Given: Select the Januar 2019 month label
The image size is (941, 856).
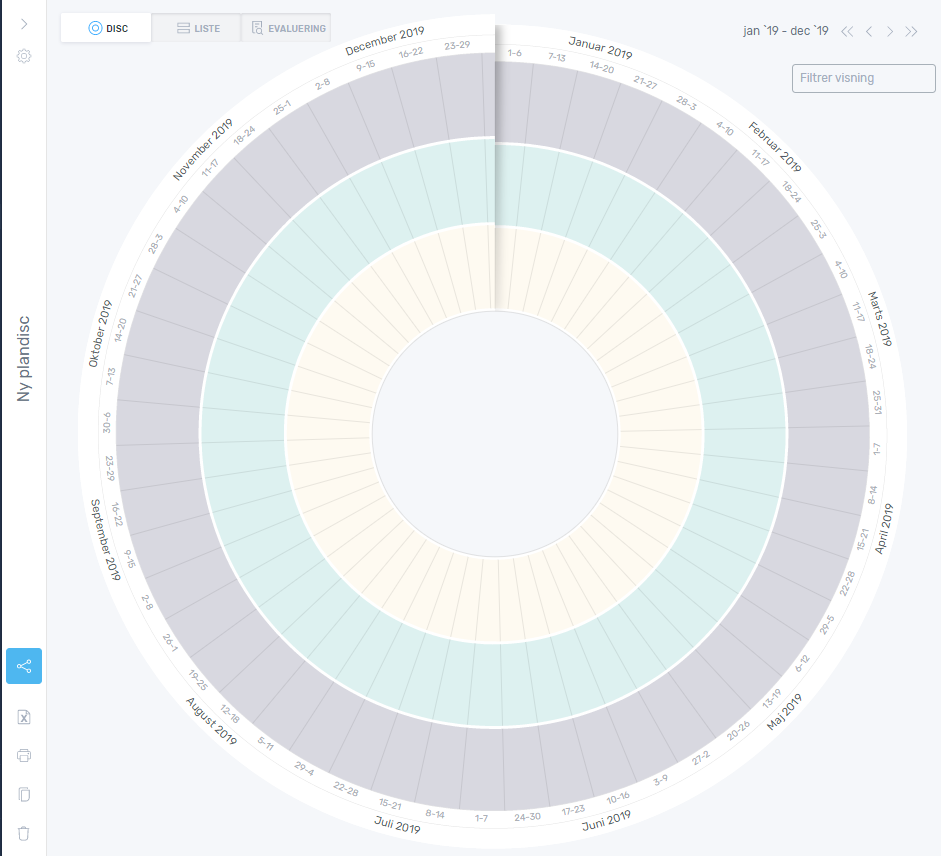Looking at the screenshot, I should [600, 47].
